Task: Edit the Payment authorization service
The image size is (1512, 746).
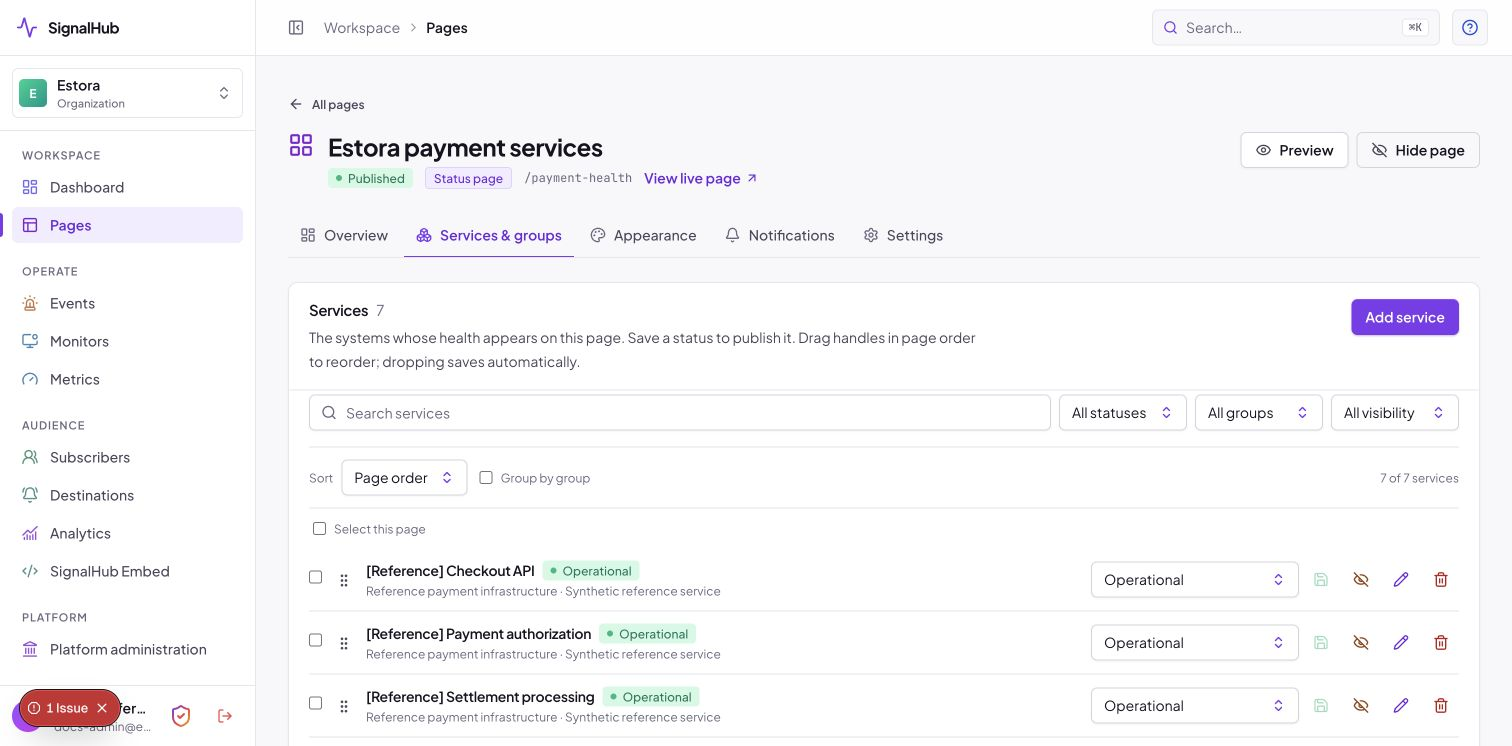Action: pyautogui.click(x=1401, y=643)
